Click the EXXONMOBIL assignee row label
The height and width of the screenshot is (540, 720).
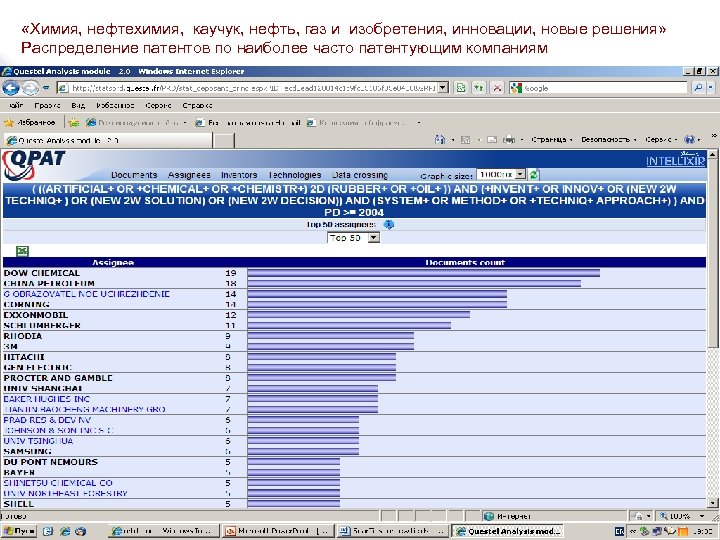click(36, 315)
